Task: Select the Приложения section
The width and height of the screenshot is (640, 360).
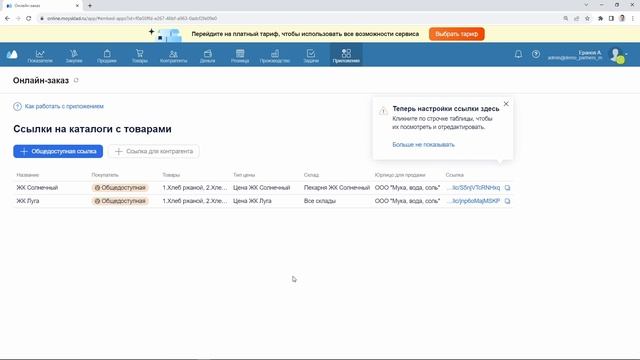Action: click(x=346, y=56)
